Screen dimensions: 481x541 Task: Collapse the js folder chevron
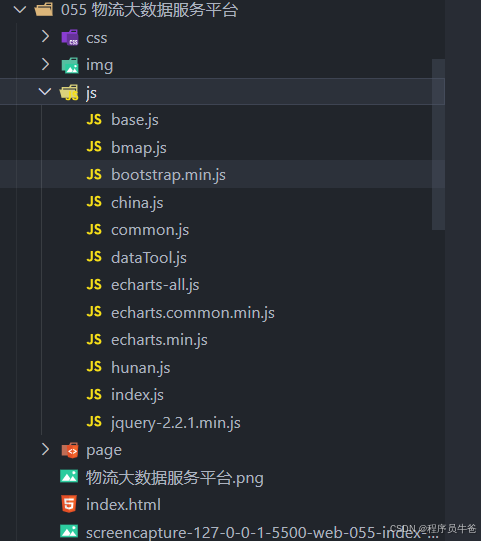(x=45, y=91)
